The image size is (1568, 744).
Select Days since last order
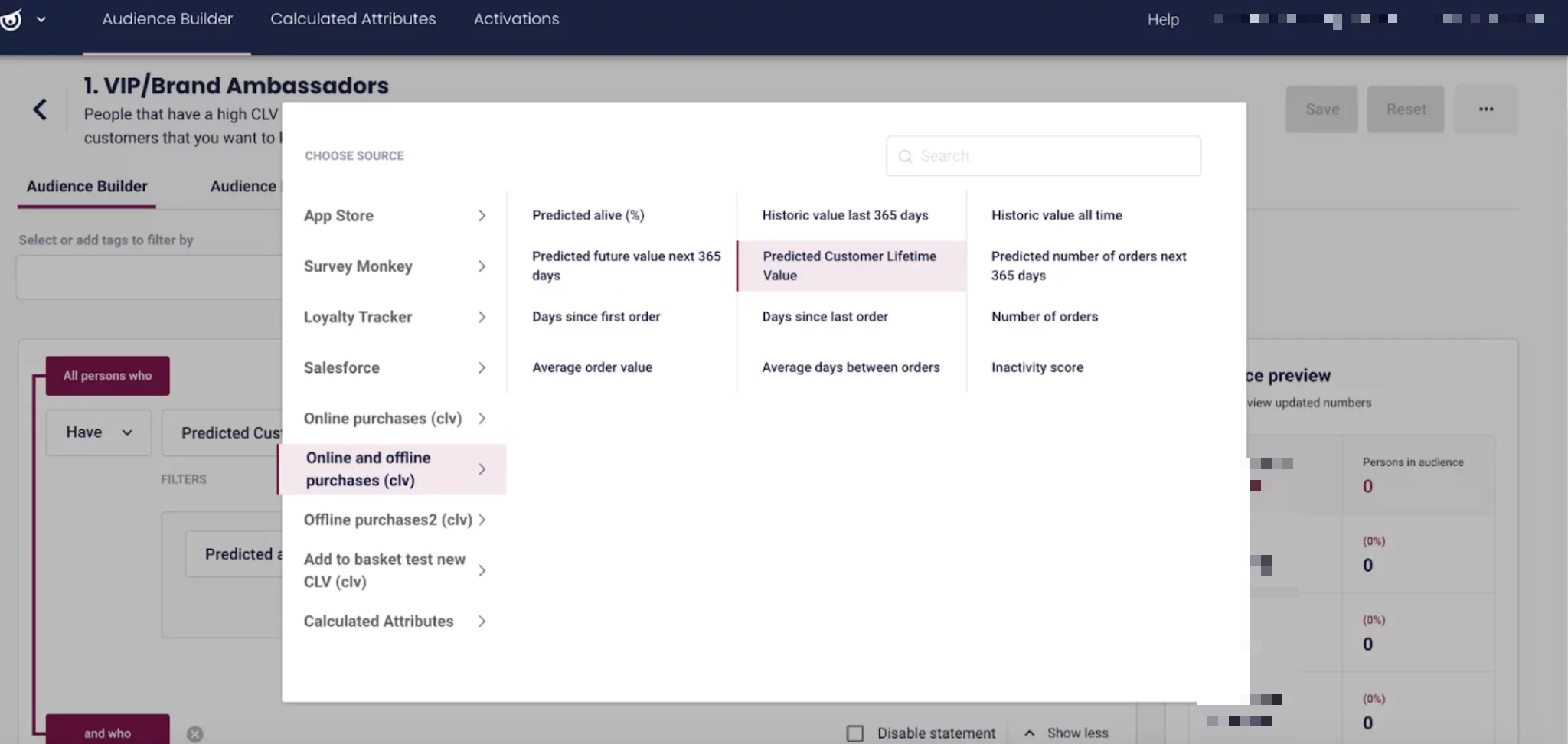(x=825, y=317)
